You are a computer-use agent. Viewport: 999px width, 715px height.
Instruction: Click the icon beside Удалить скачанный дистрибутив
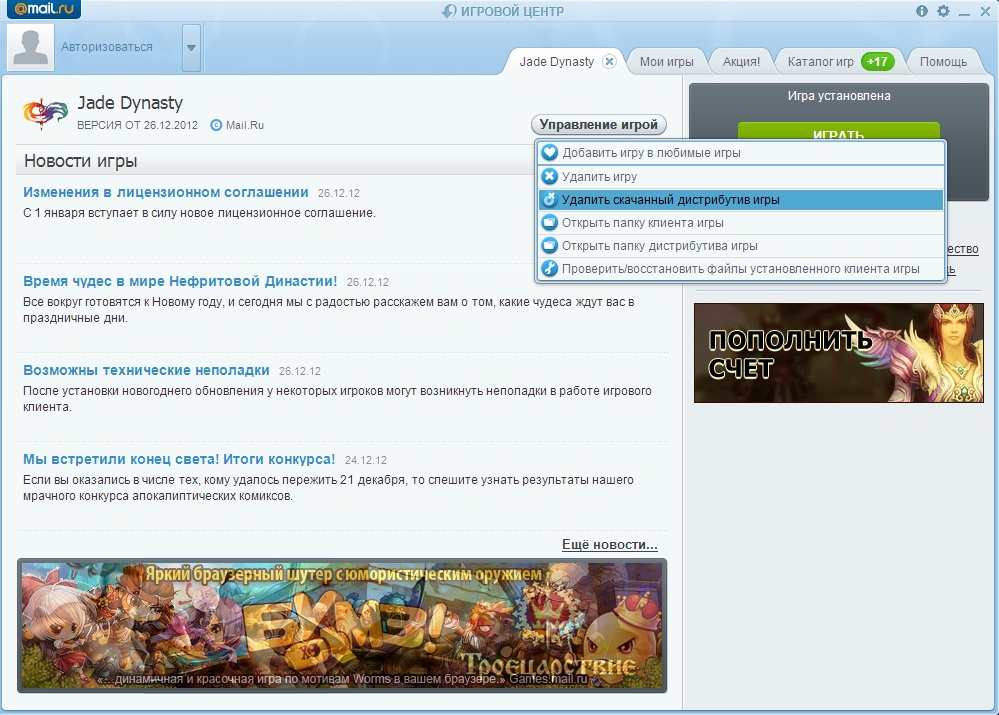[549, 199]
